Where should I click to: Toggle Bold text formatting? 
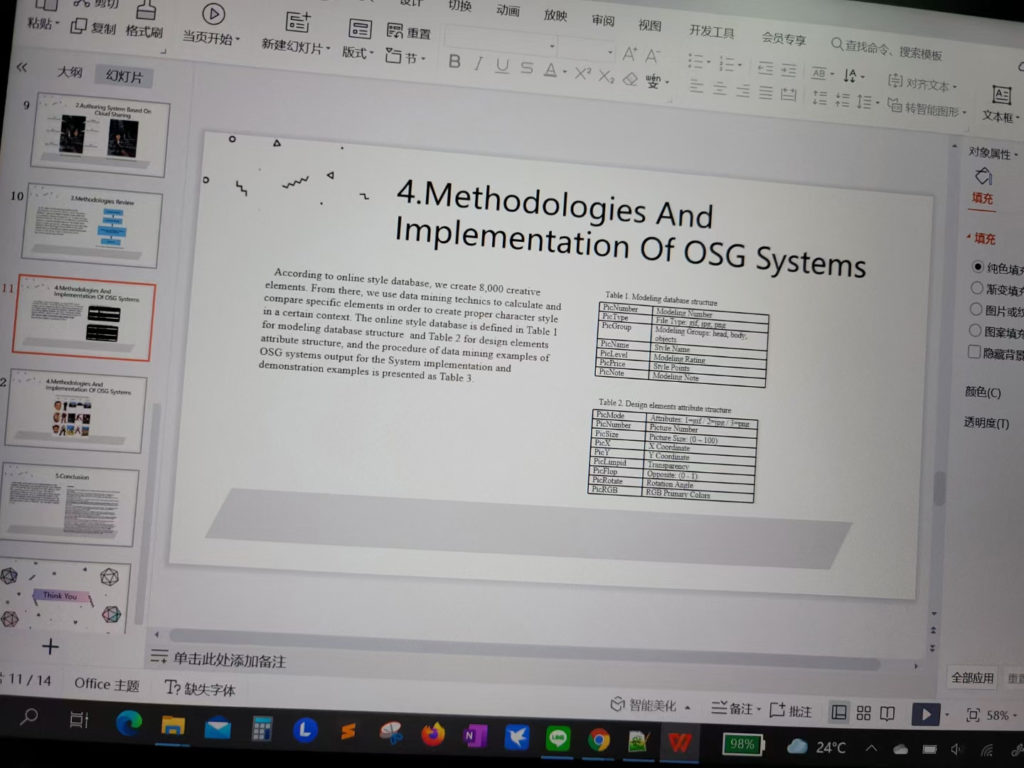point(455,62)
